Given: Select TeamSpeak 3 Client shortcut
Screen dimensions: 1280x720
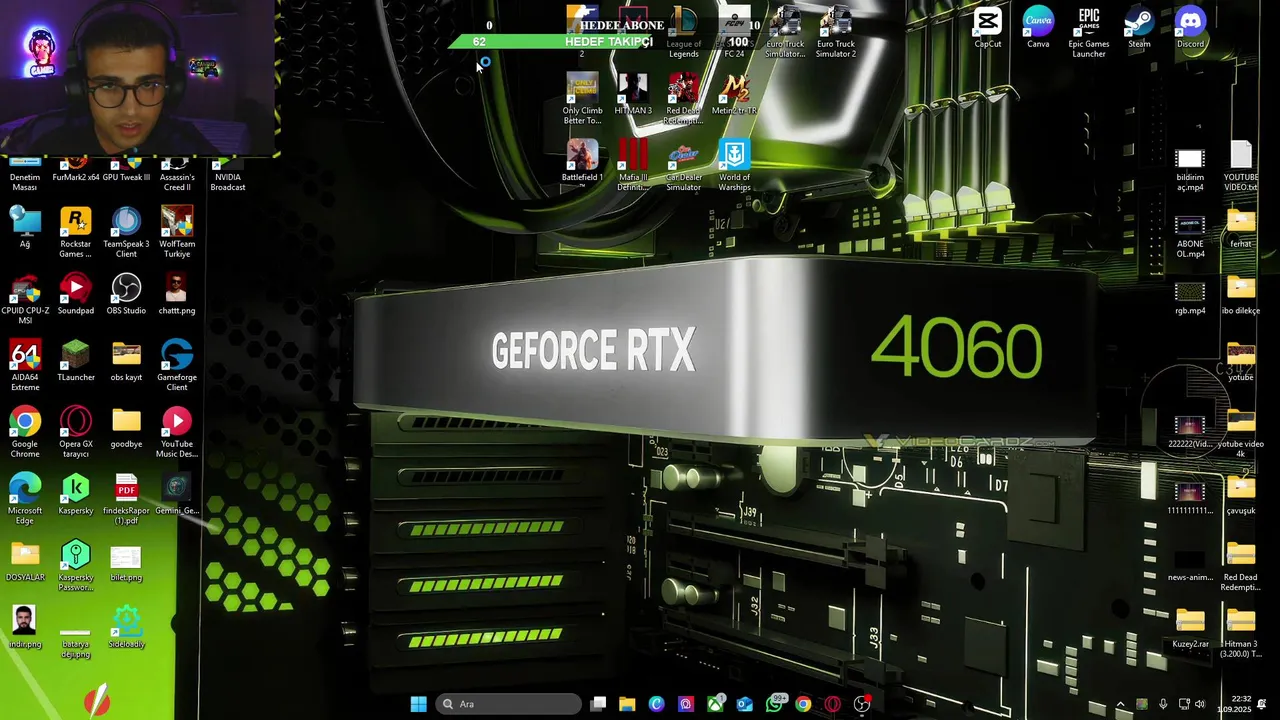Looking at the screenshot, I should (x=126, y=233).
